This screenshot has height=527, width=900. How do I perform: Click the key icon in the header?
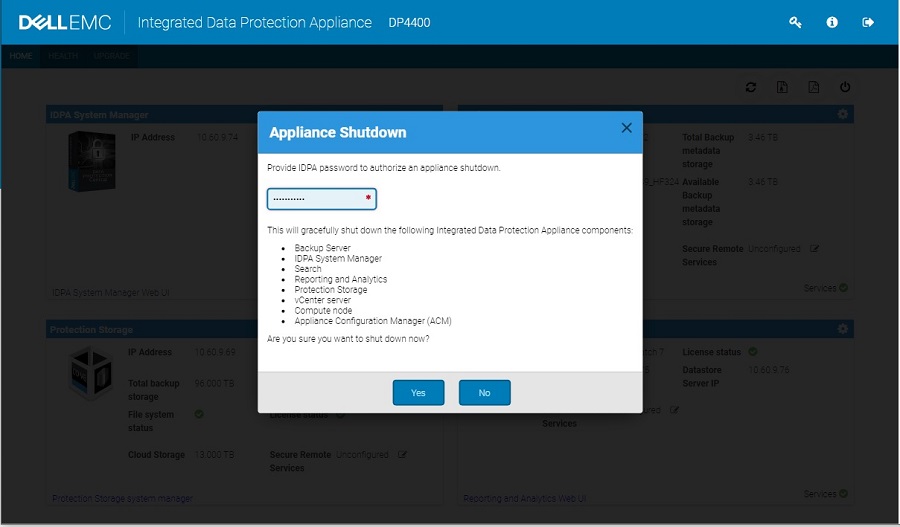(795, 22)
